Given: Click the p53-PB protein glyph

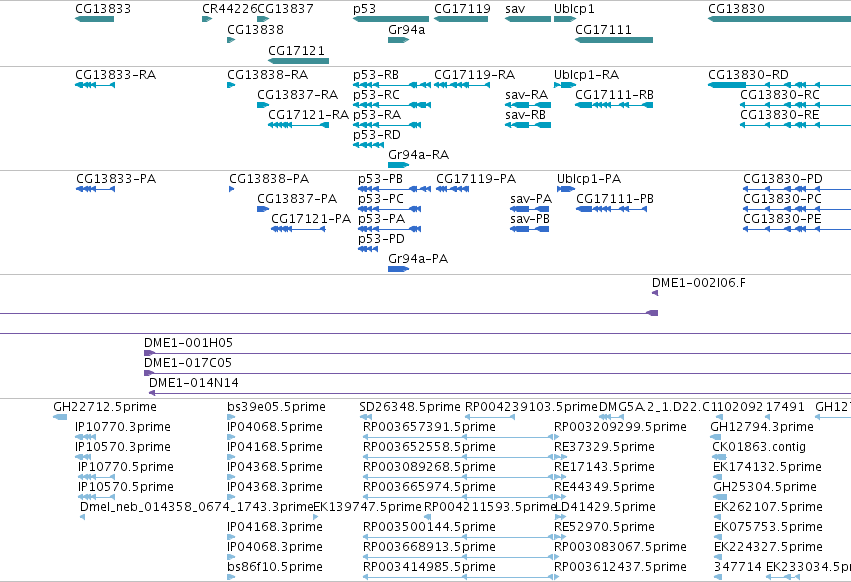Looking at the screenshot, I should (395, 189).
